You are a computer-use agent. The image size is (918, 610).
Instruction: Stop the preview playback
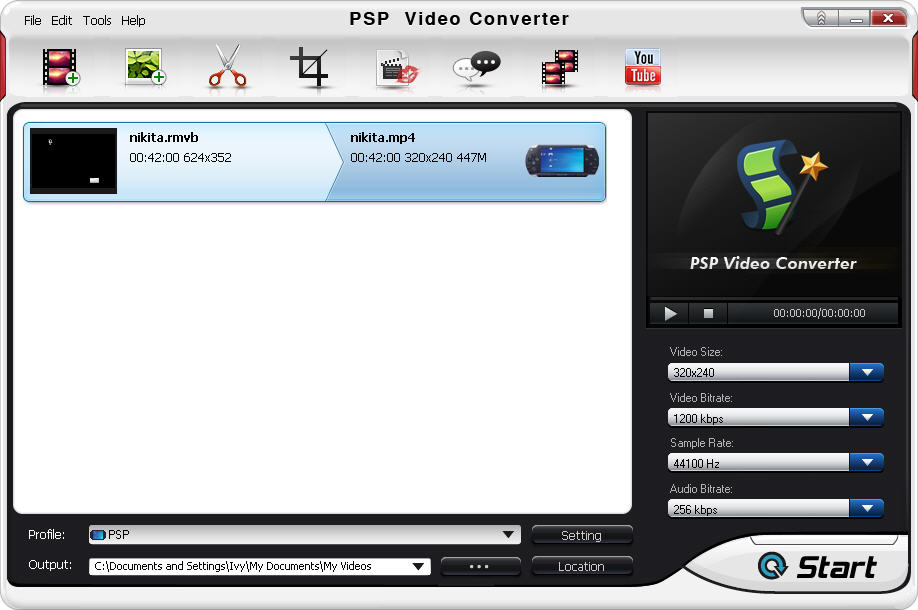pyautogui.click(x=708, y=313)
